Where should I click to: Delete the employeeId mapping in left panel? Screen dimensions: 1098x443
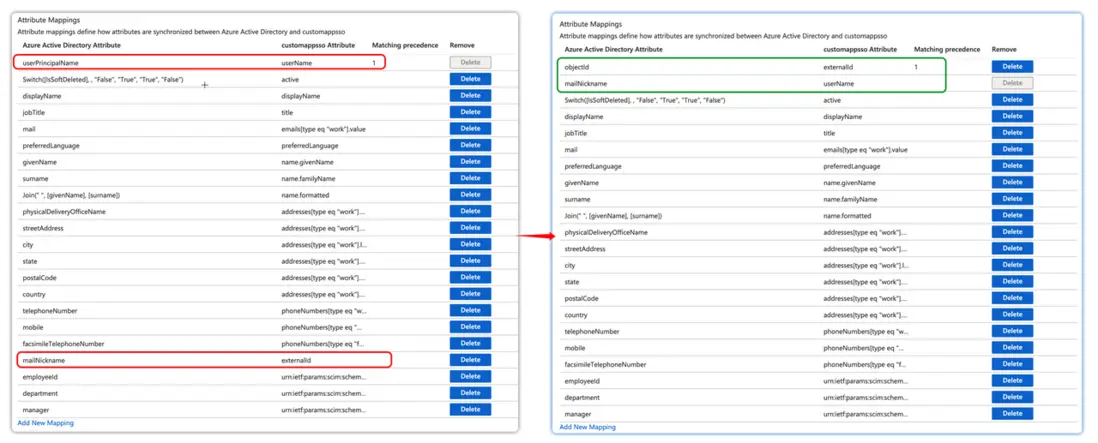470,377
